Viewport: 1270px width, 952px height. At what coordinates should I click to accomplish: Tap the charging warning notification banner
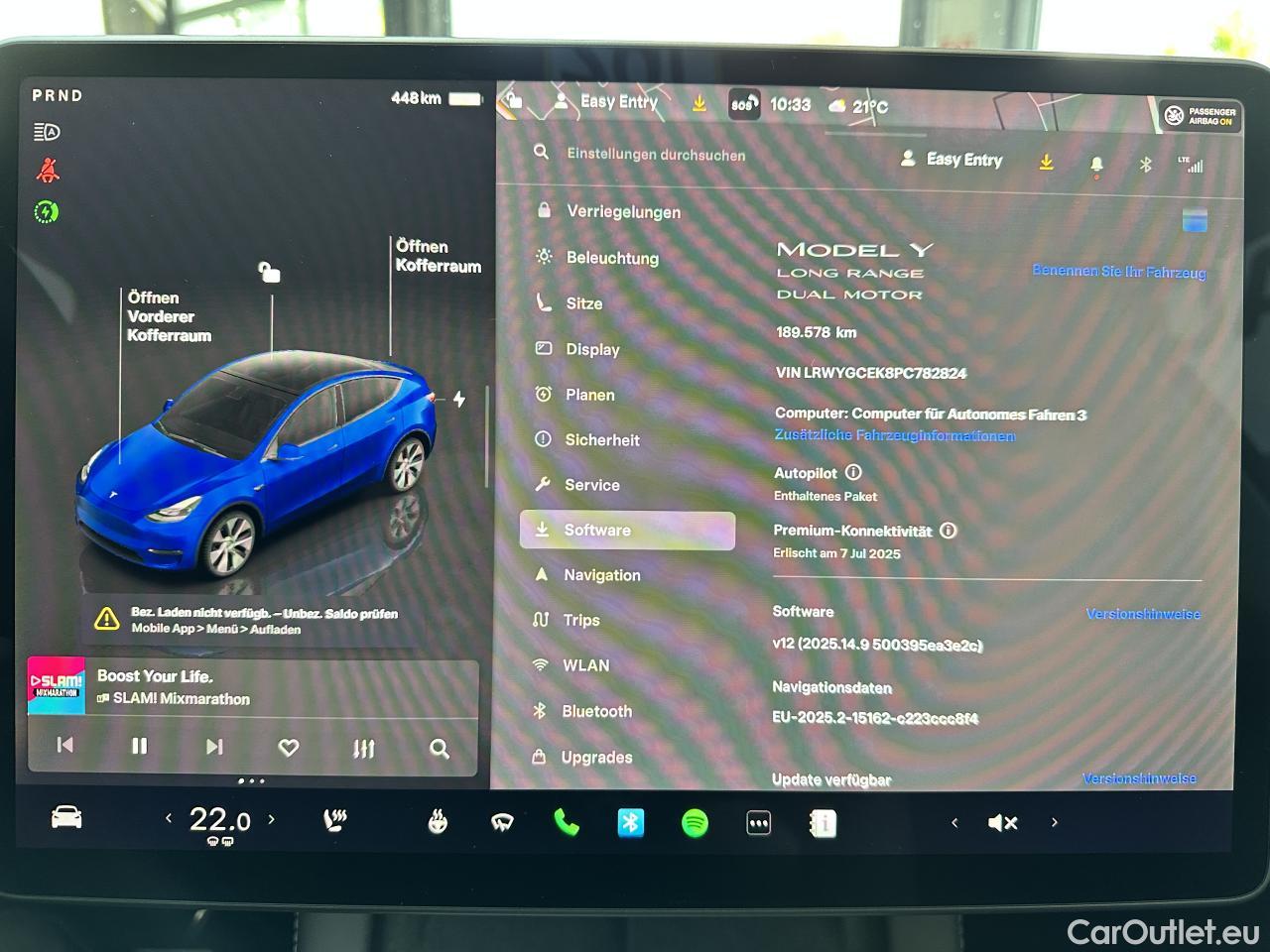[x=251, y=621]
